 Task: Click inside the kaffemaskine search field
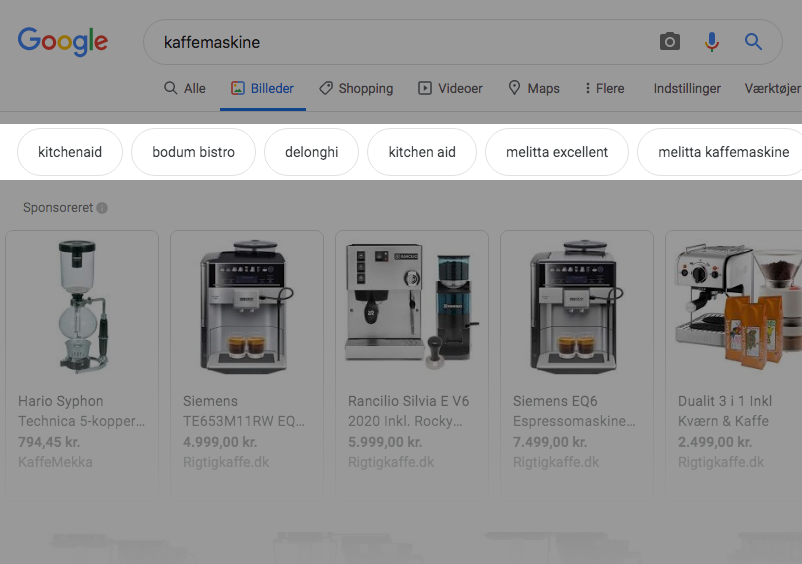[400, 42]
